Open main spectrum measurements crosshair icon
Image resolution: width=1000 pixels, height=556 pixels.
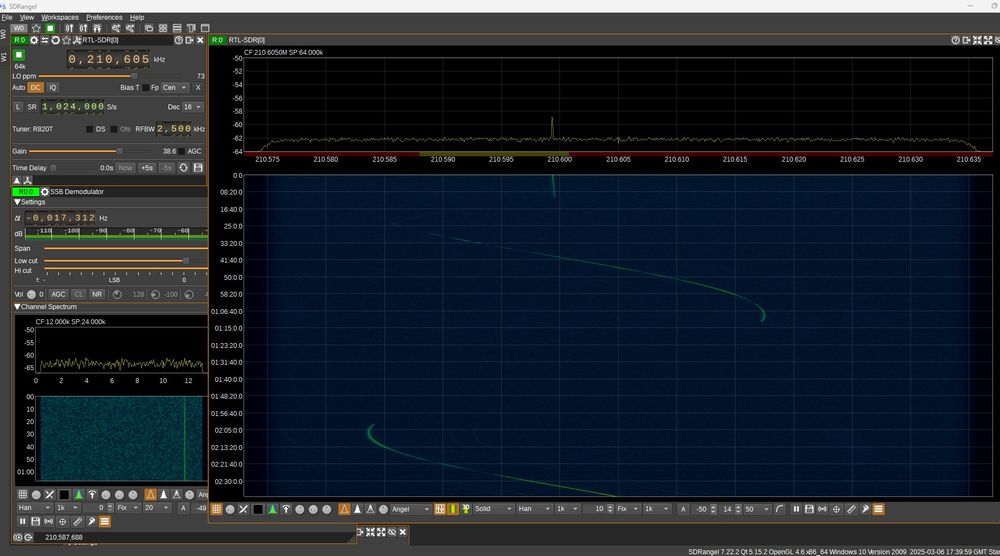[x=836, y=509]
